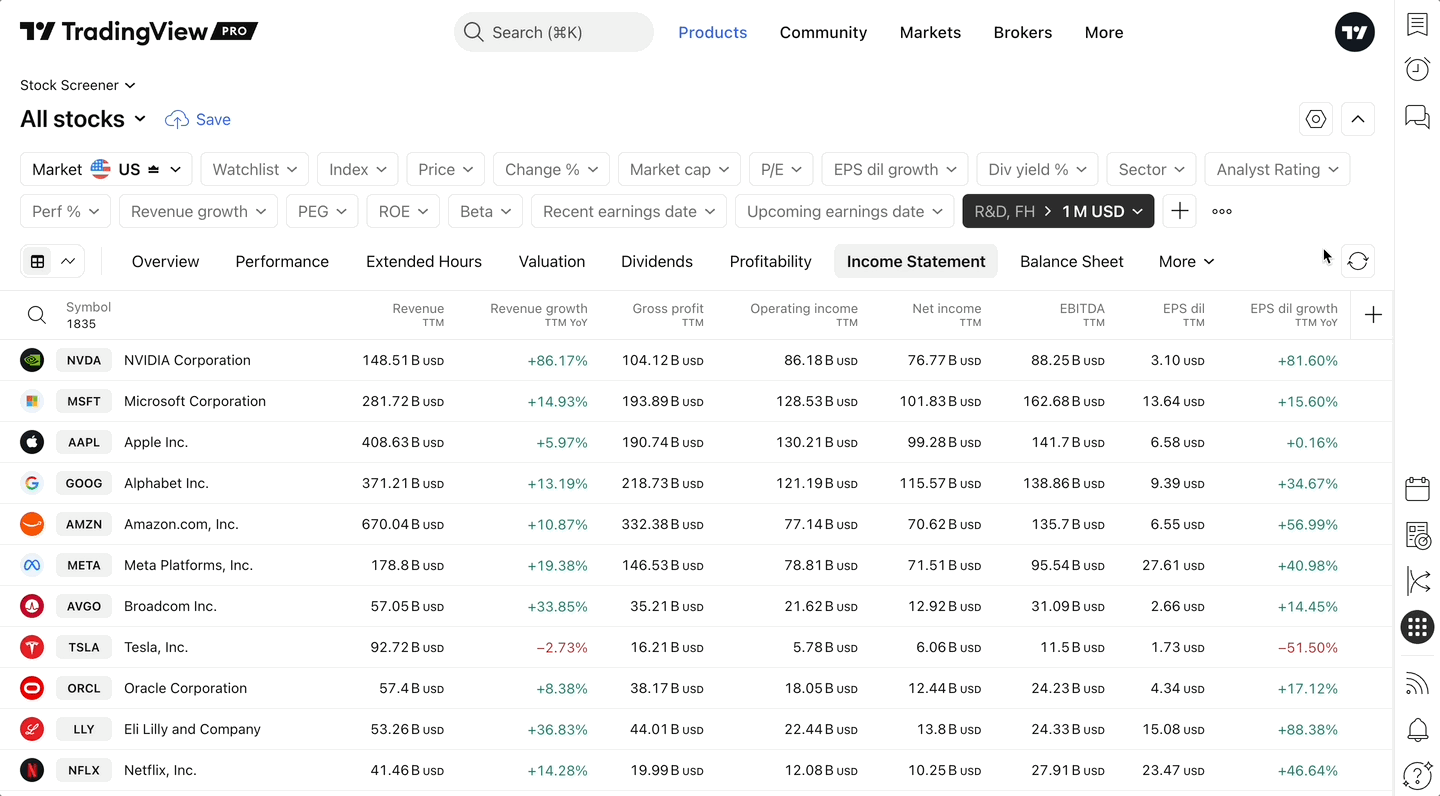
Task: Open the More column sets dropdown
Action: point(1186,261)
